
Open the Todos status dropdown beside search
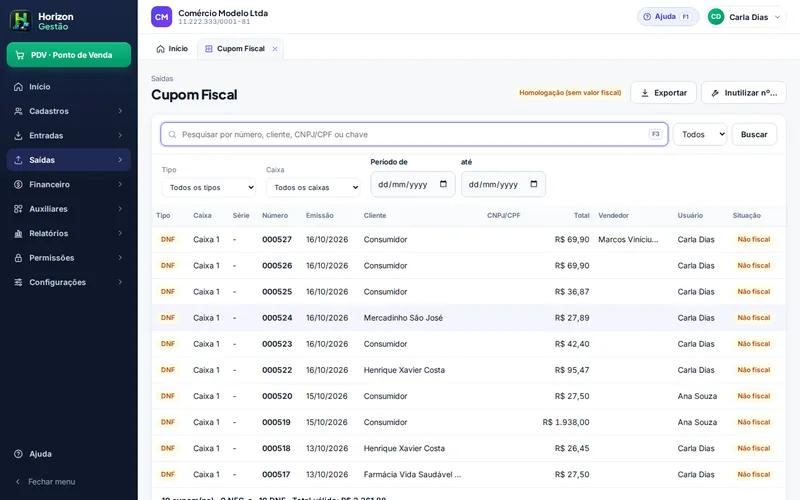(700, 134)
